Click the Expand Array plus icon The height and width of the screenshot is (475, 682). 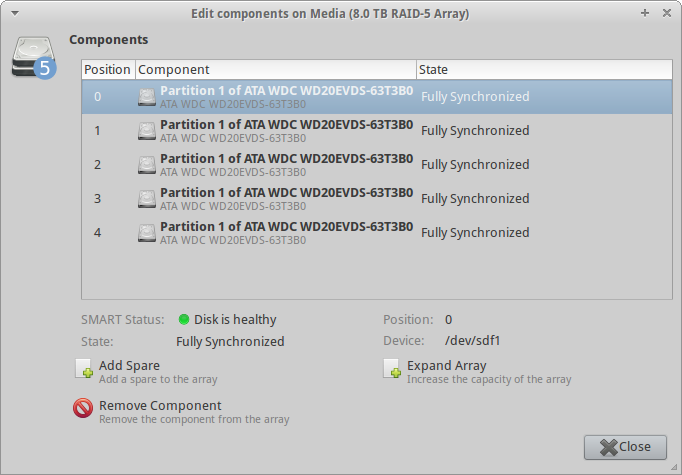pos(392,368)
